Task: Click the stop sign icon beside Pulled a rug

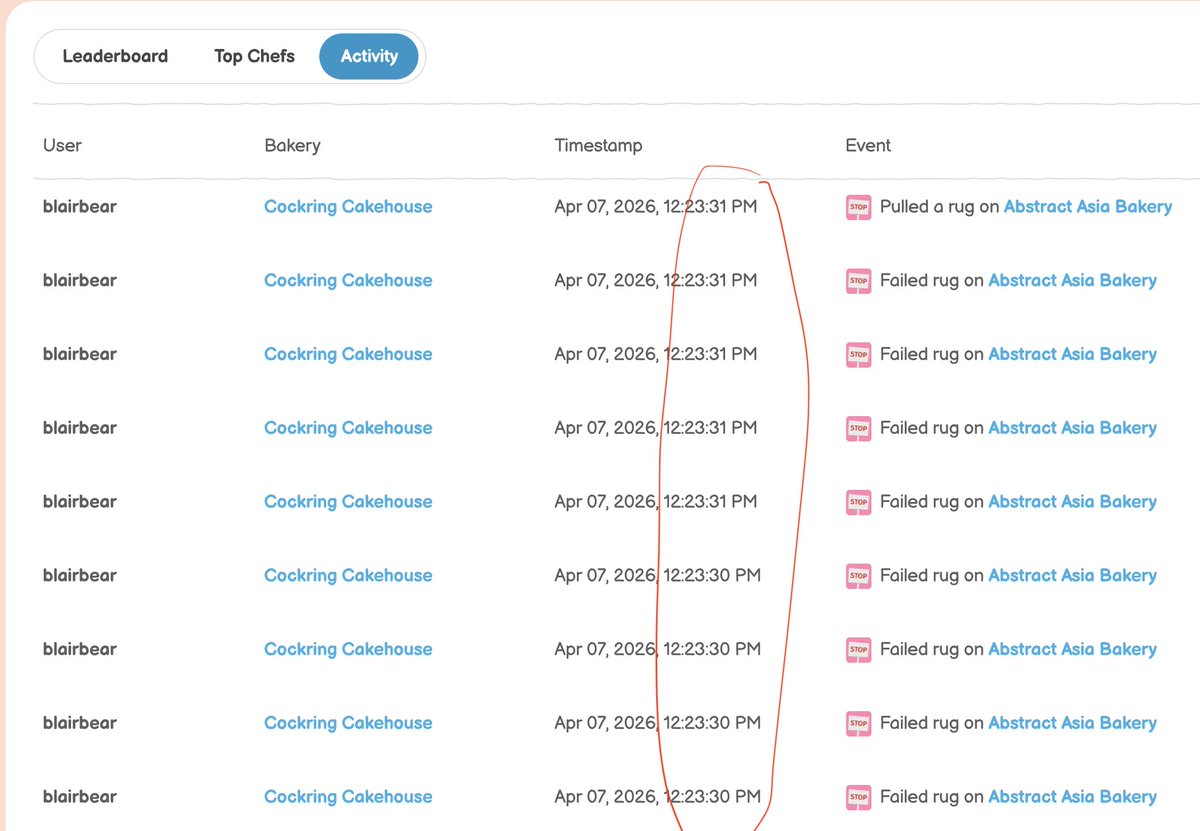Action: [x=858, y=207]
